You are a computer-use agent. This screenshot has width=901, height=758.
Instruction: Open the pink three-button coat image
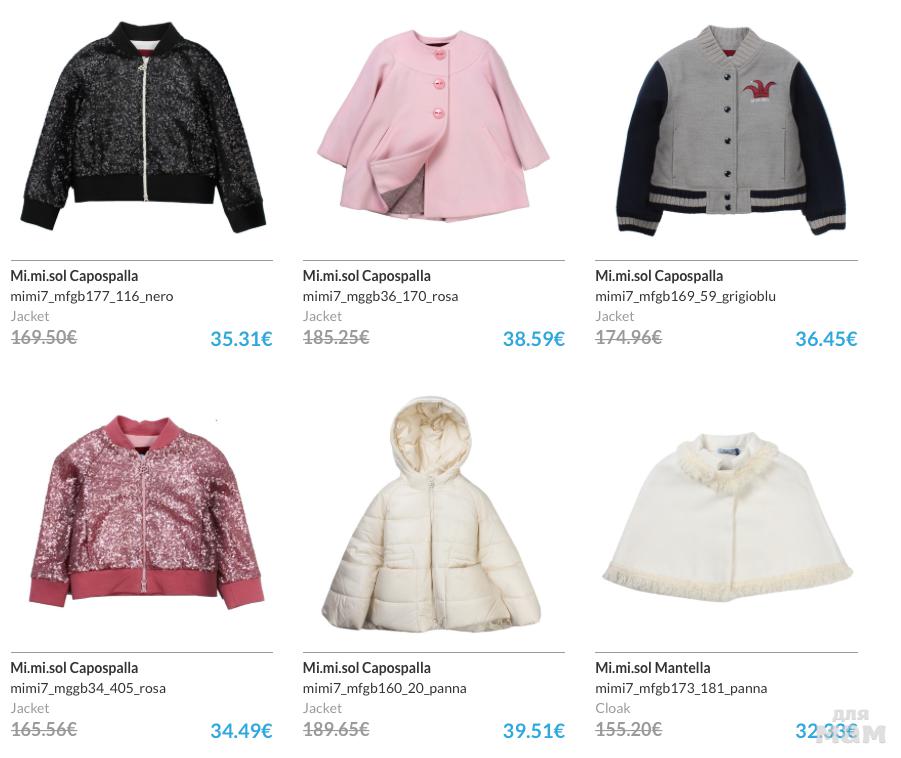click(x=434, y=126)
